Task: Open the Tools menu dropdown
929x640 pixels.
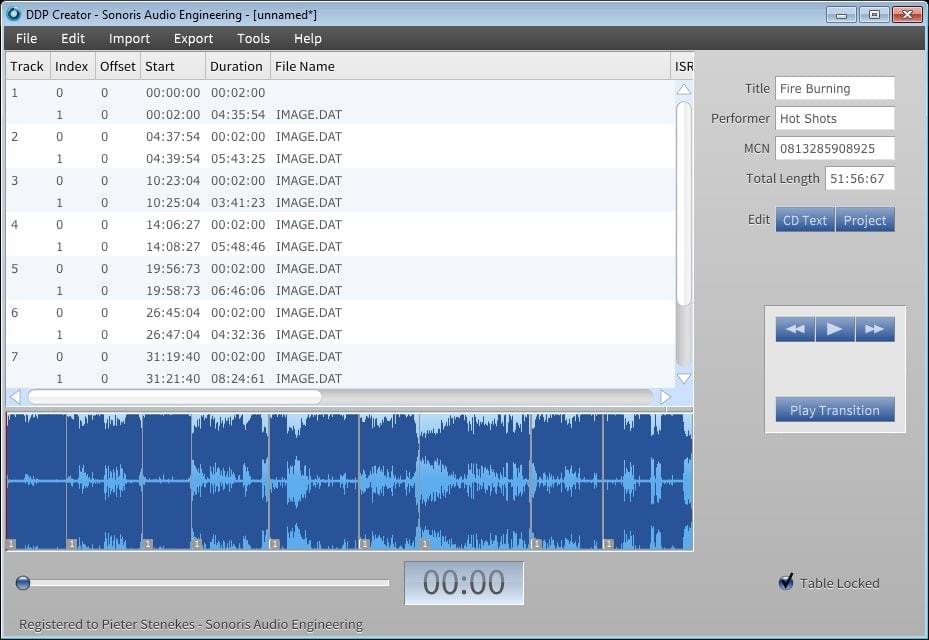Action: 253,38
